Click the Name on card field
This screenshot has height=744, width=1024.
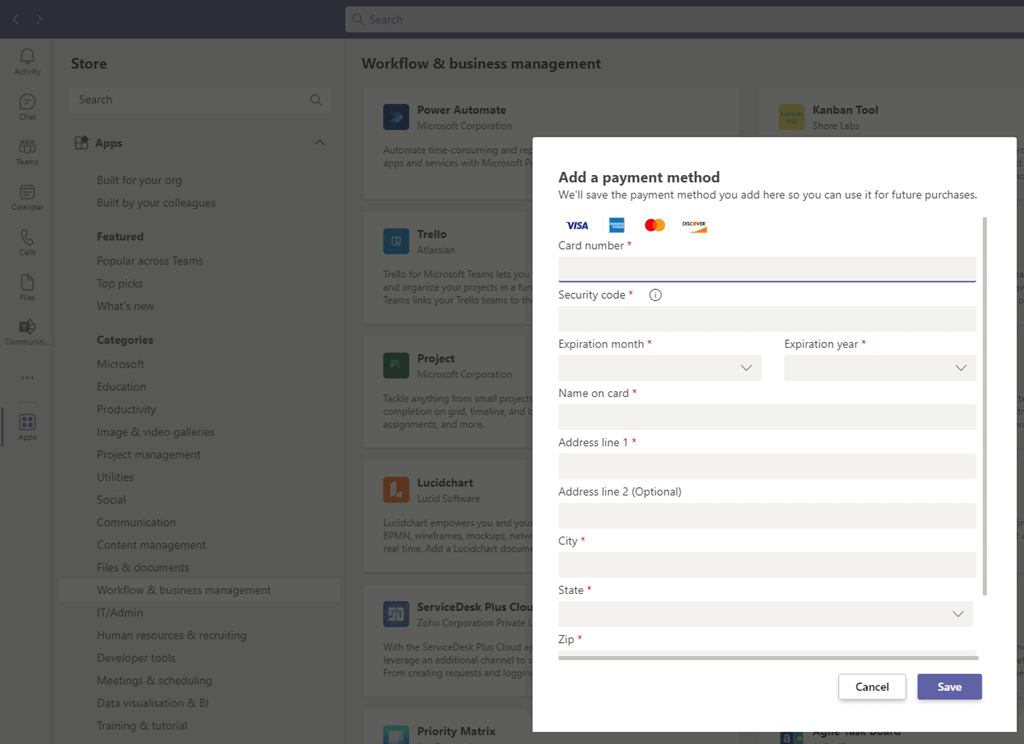[x=767, y=417]
